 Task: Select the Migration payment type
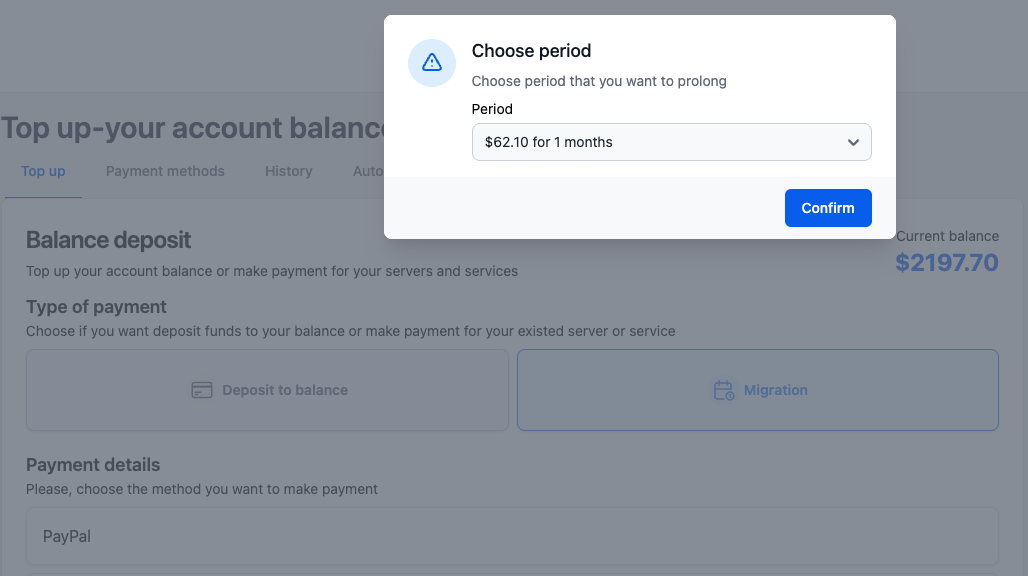[758, 390]
